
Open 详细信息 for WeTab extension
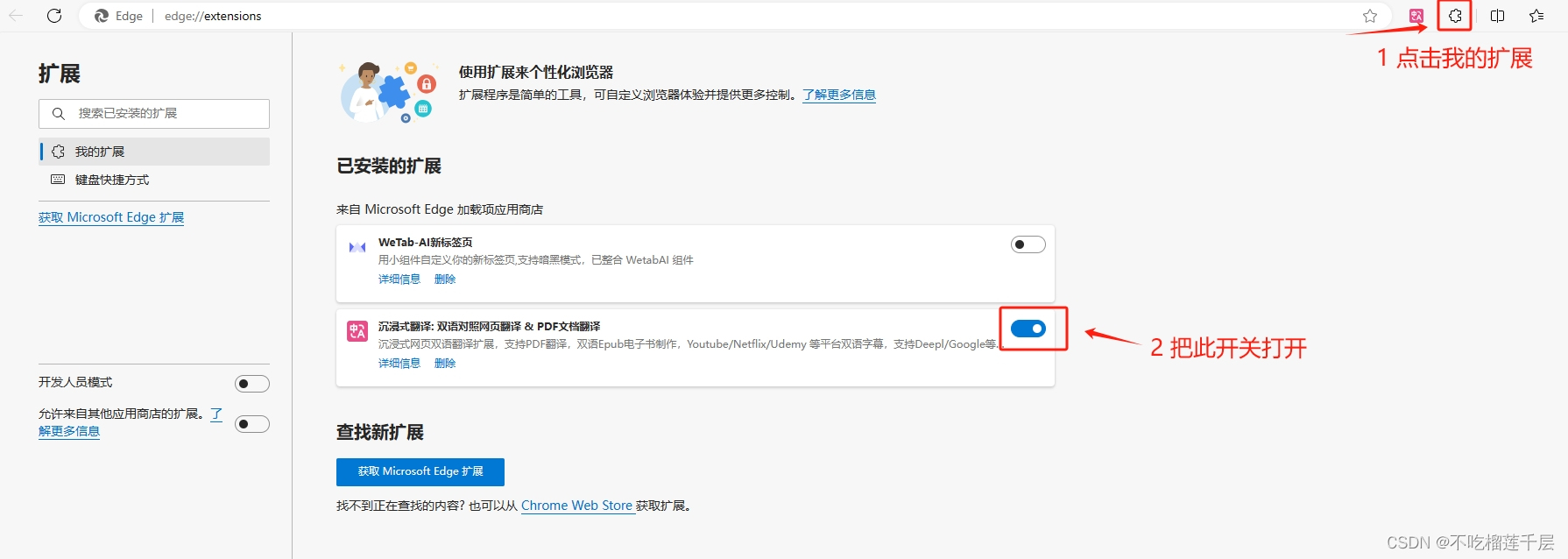tap(399, 279)
